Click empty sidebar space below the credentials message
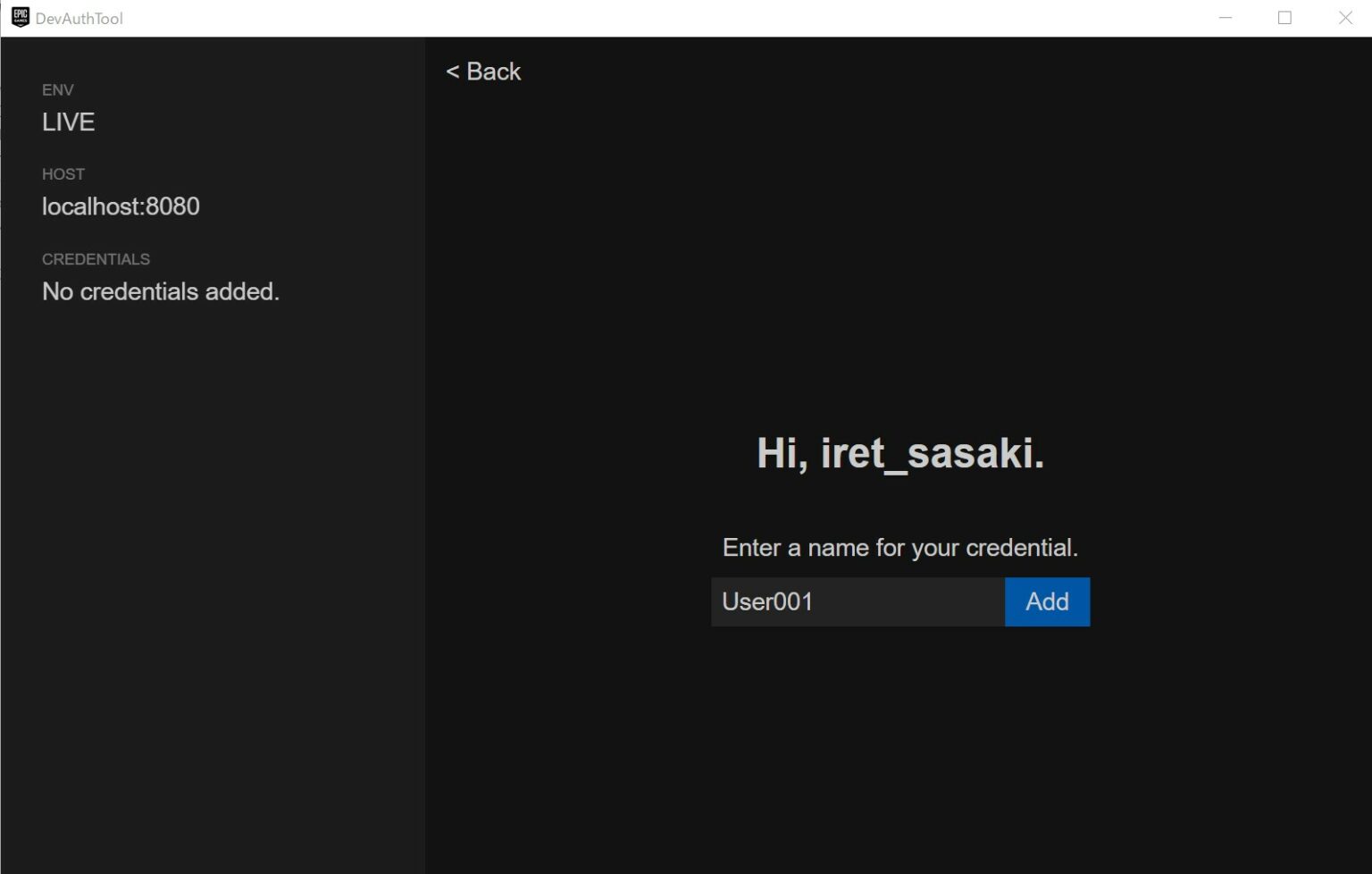 pos(212,581)
